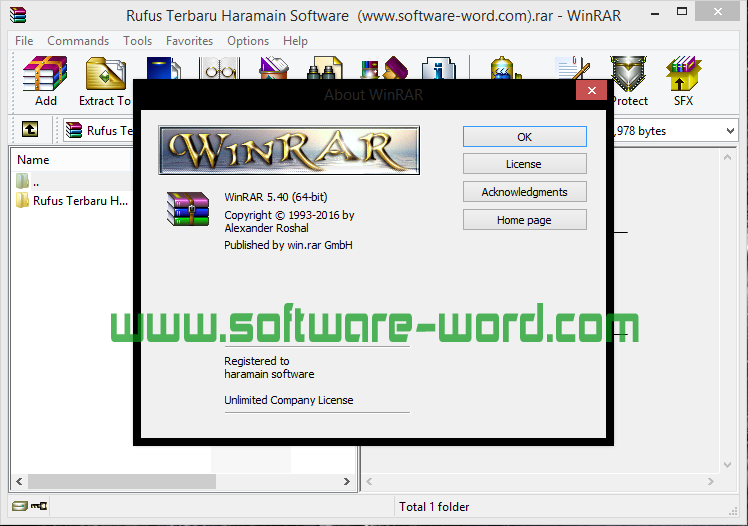The image size is (748, 526).
Task: Click the 'Unlimited Company License' text
Action: point(289,400)
